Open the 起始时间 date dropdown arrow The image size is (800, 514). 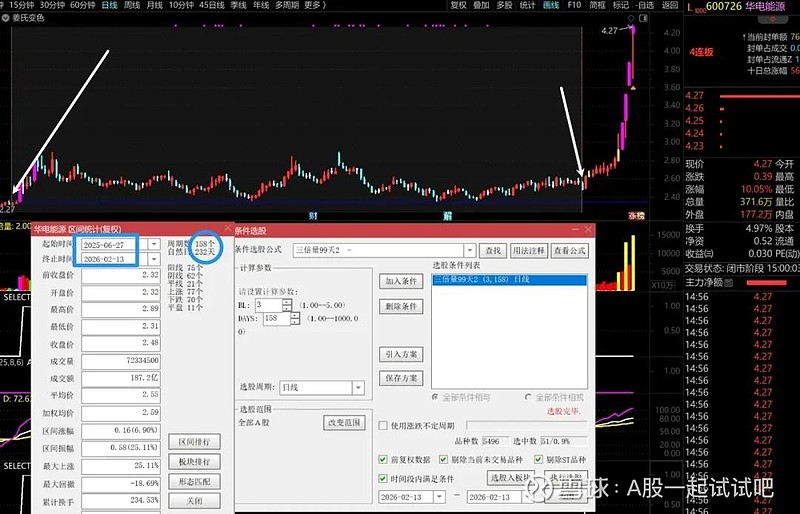(154, 244)
